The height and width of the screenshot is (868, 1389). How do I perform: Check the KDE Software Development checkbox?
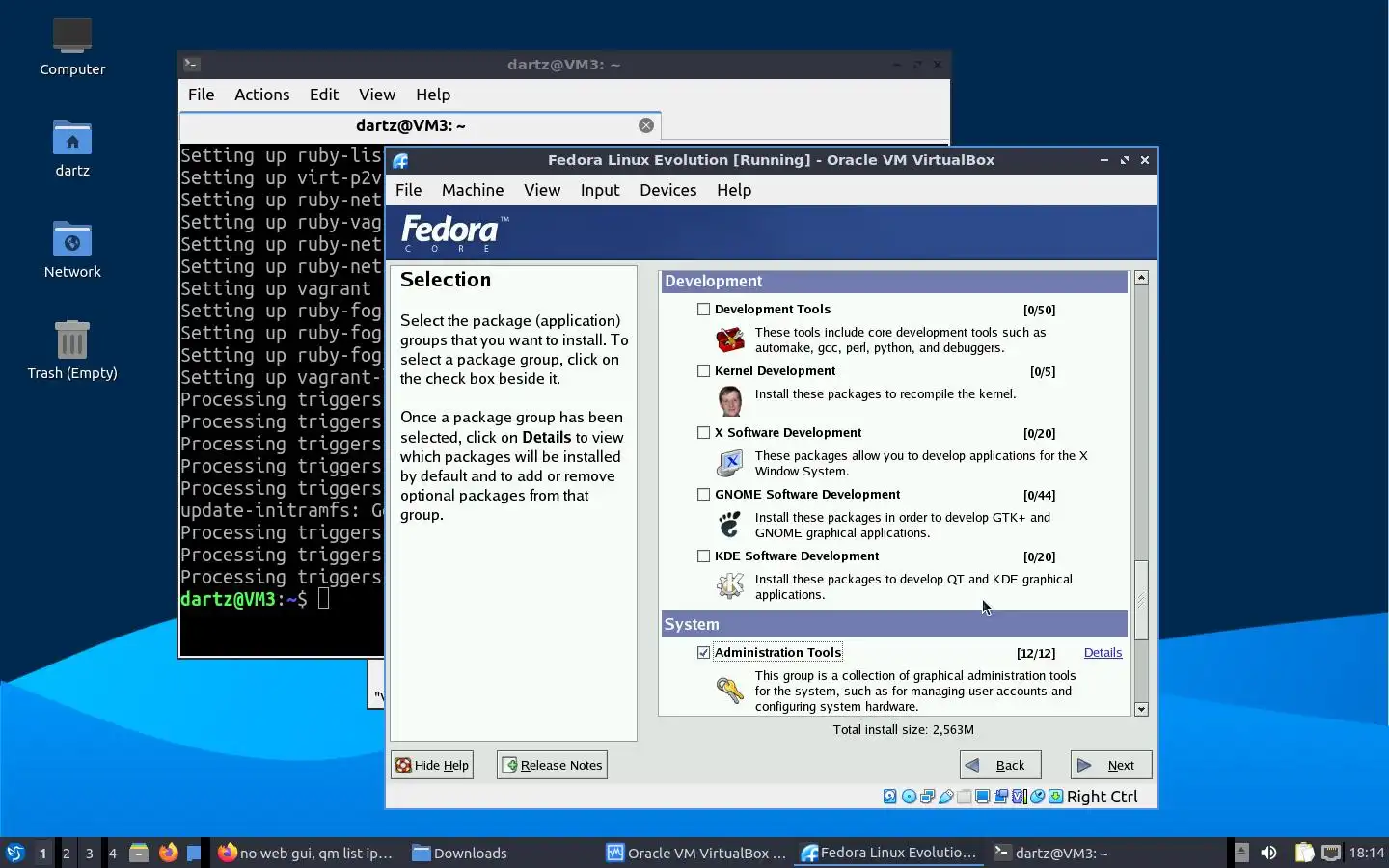pos(703,556)
